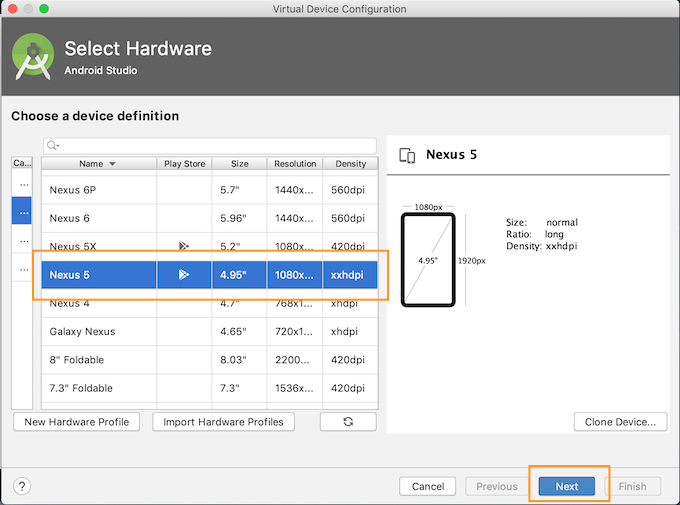Select the Galaxy Nexus device row

pos(209,331)
